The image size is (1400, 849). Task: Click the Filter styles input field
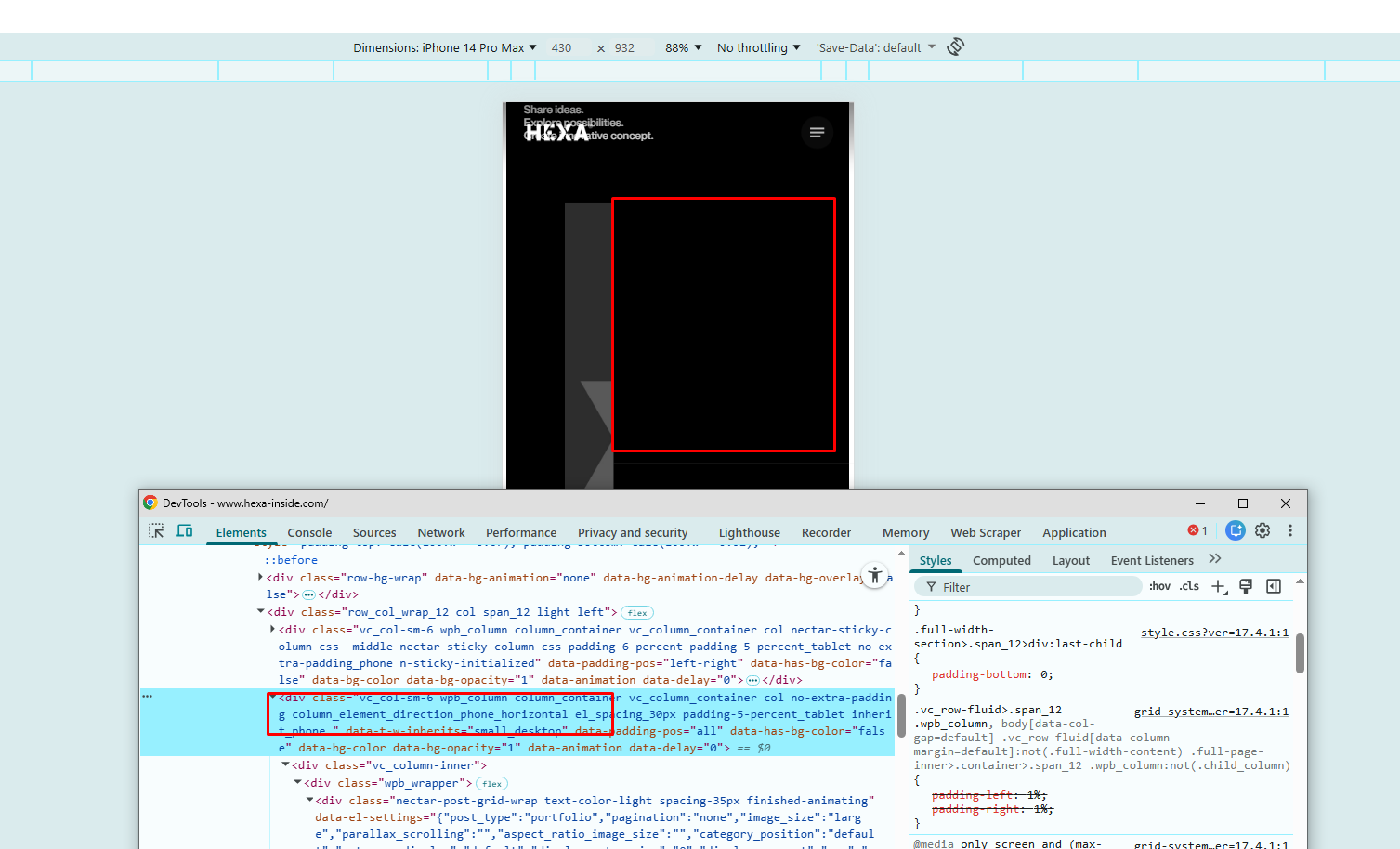1031,587
